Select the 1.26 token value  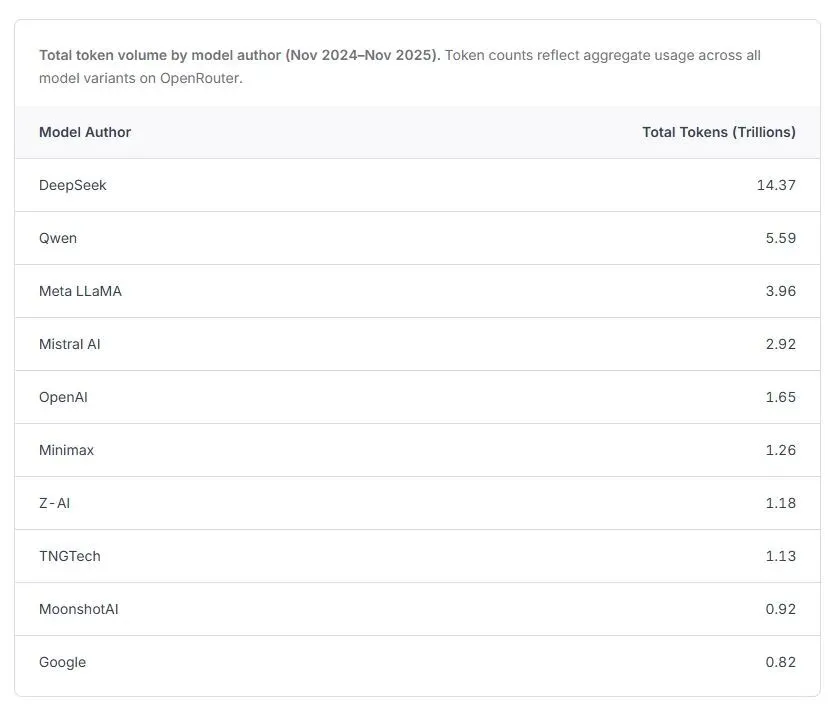(780, 450)
